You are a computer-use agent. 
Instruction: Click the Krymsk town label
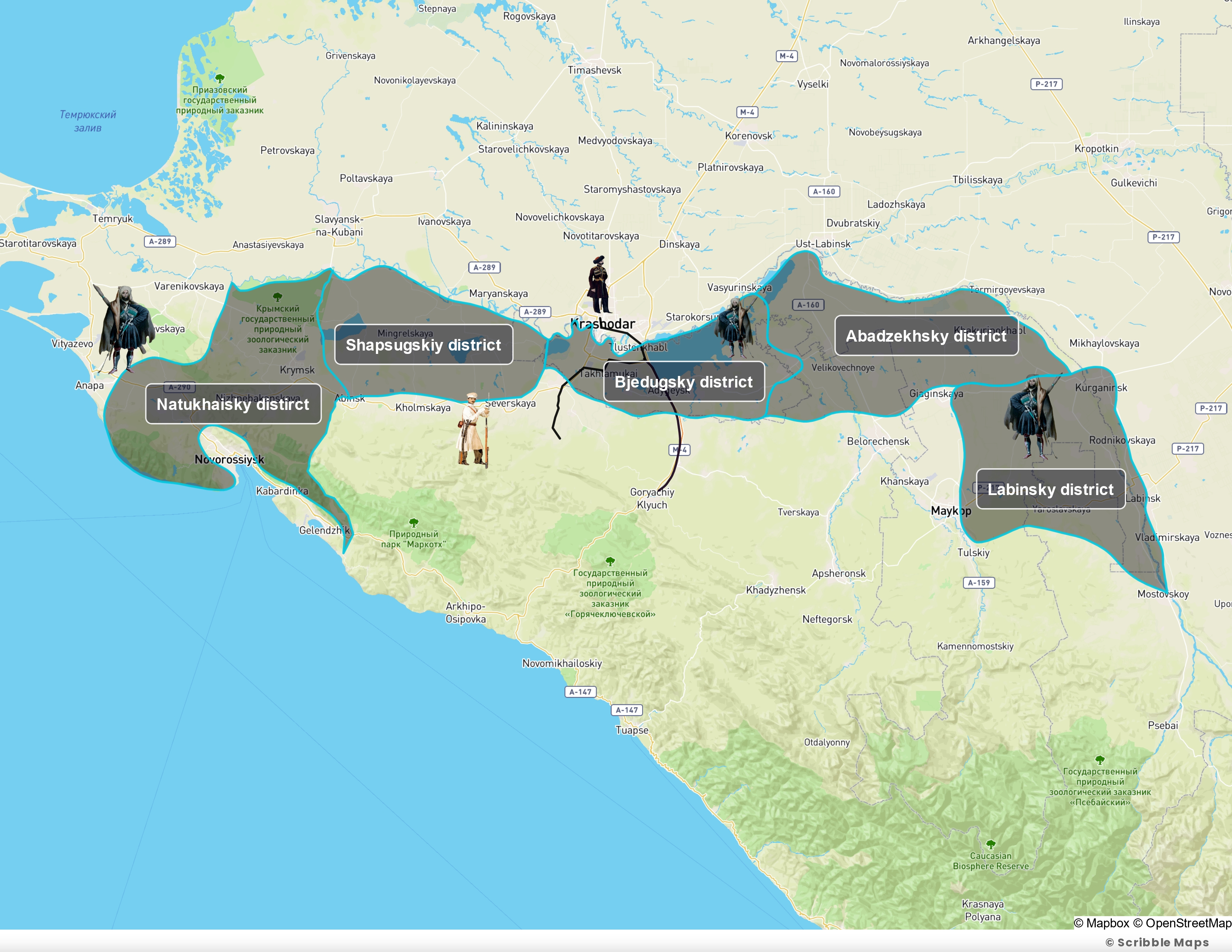point(297,370)
